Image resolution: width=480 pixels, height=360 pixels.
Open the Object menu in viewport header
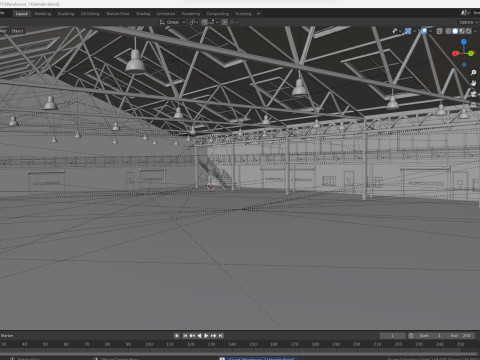click(17, 31)
